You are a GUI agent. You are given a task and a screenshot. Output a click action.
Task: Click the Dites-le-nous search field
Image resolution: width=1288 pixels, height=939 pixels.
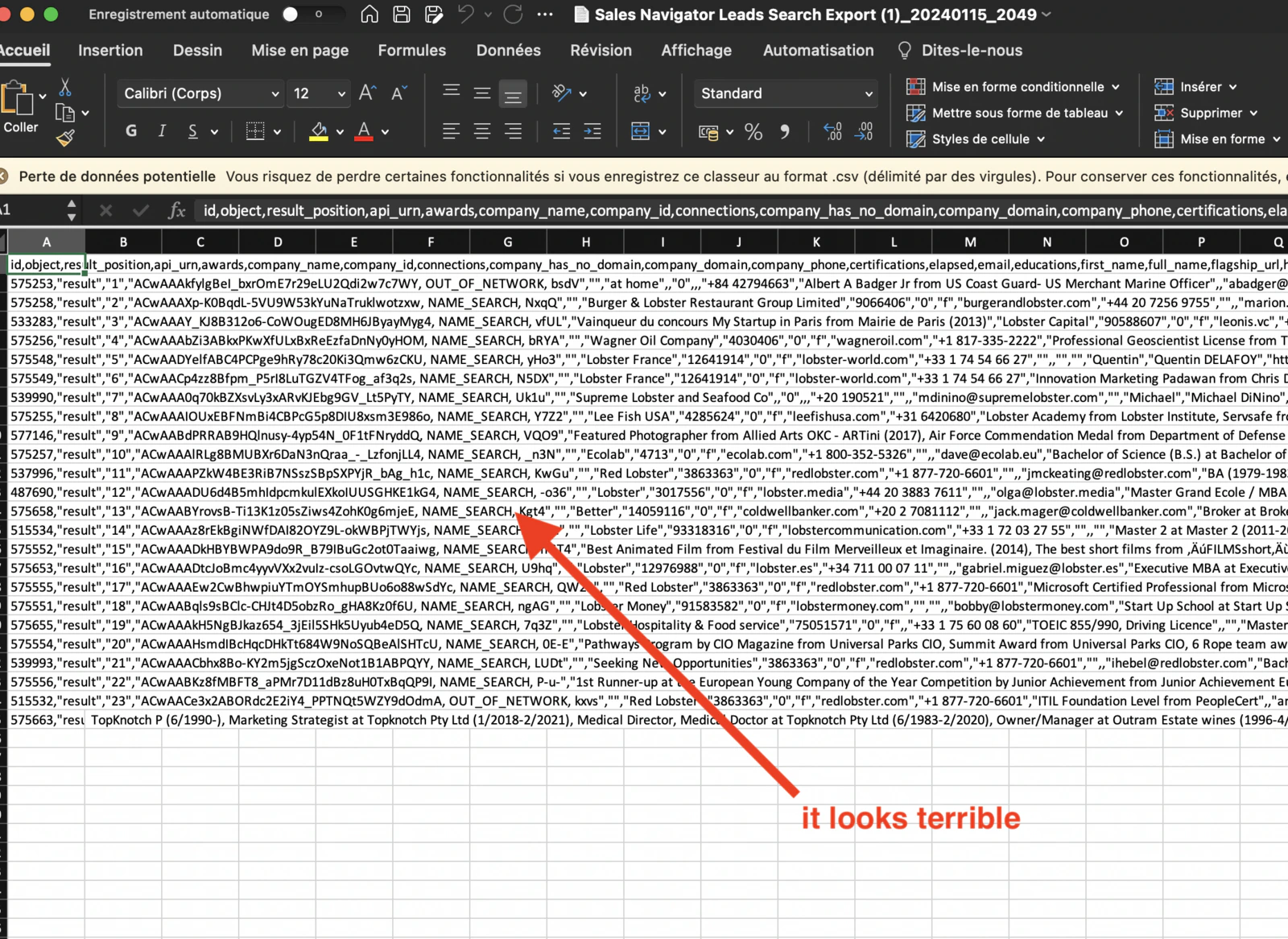(960, 50)
